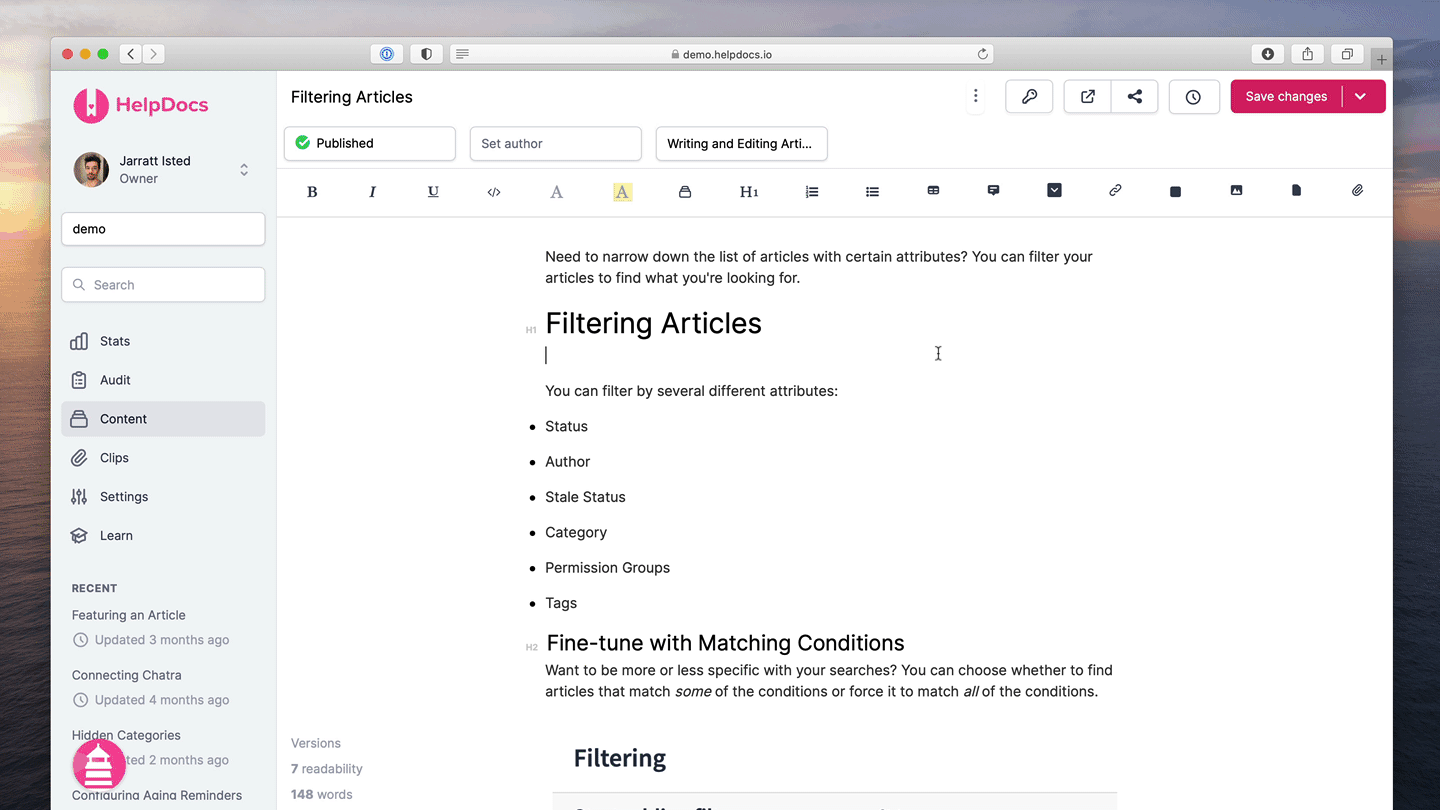Screen dimensions: 1440x810
Task: Insert a collapsible dropdown block
Action: (1054, 190)
